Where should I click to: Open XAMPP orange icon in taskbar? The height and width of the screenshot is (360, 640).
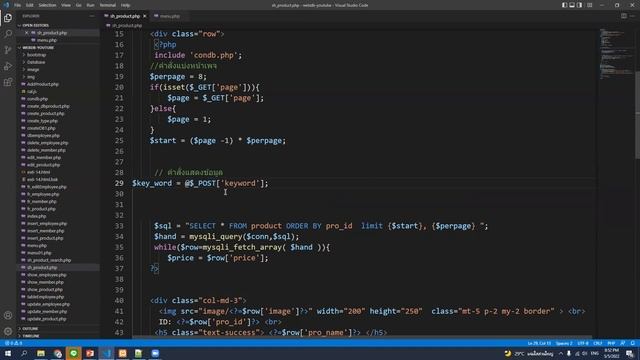(122, 353)
